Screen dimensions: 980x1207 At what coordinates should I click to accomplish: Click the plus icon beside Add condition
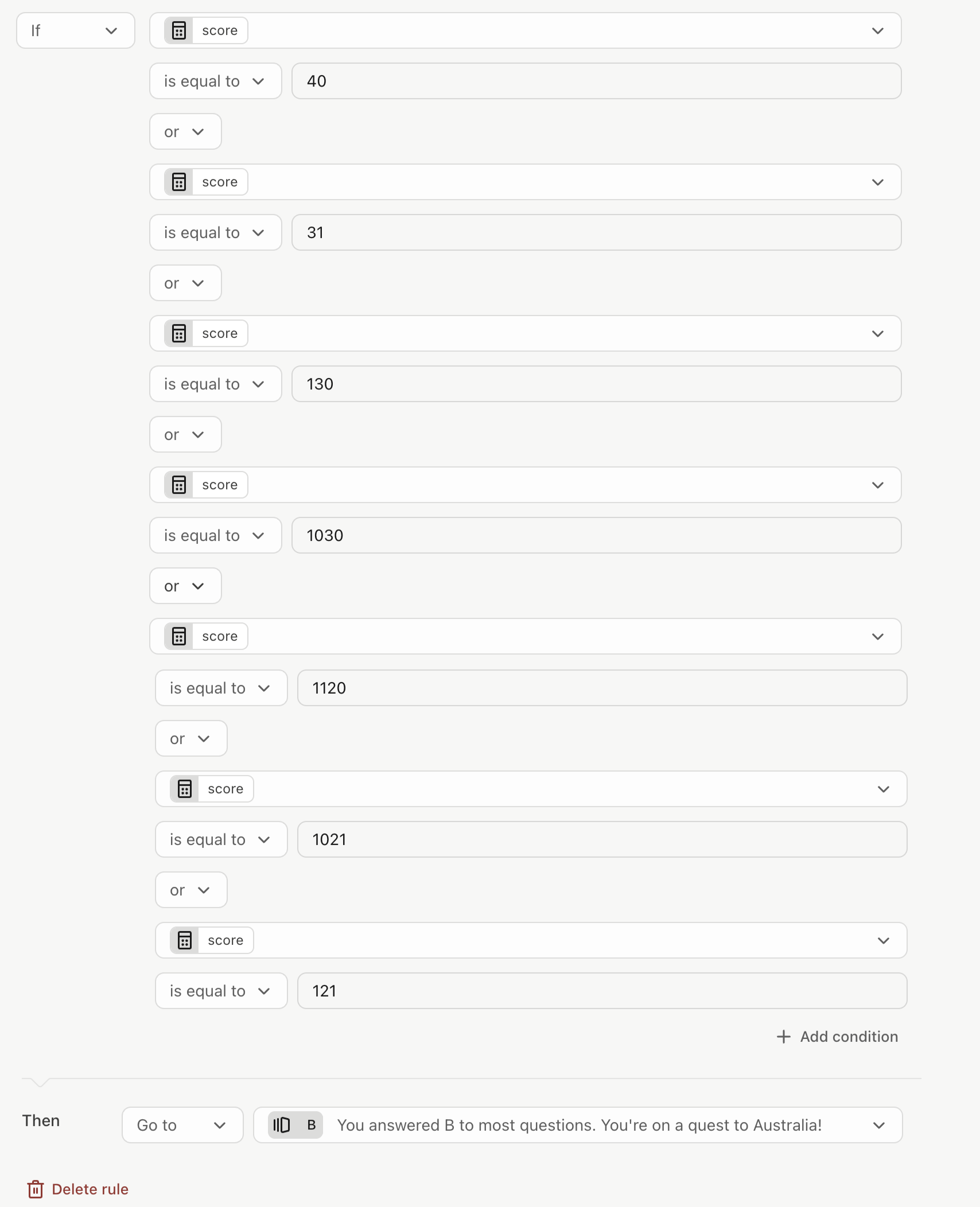coord(783,1037)
